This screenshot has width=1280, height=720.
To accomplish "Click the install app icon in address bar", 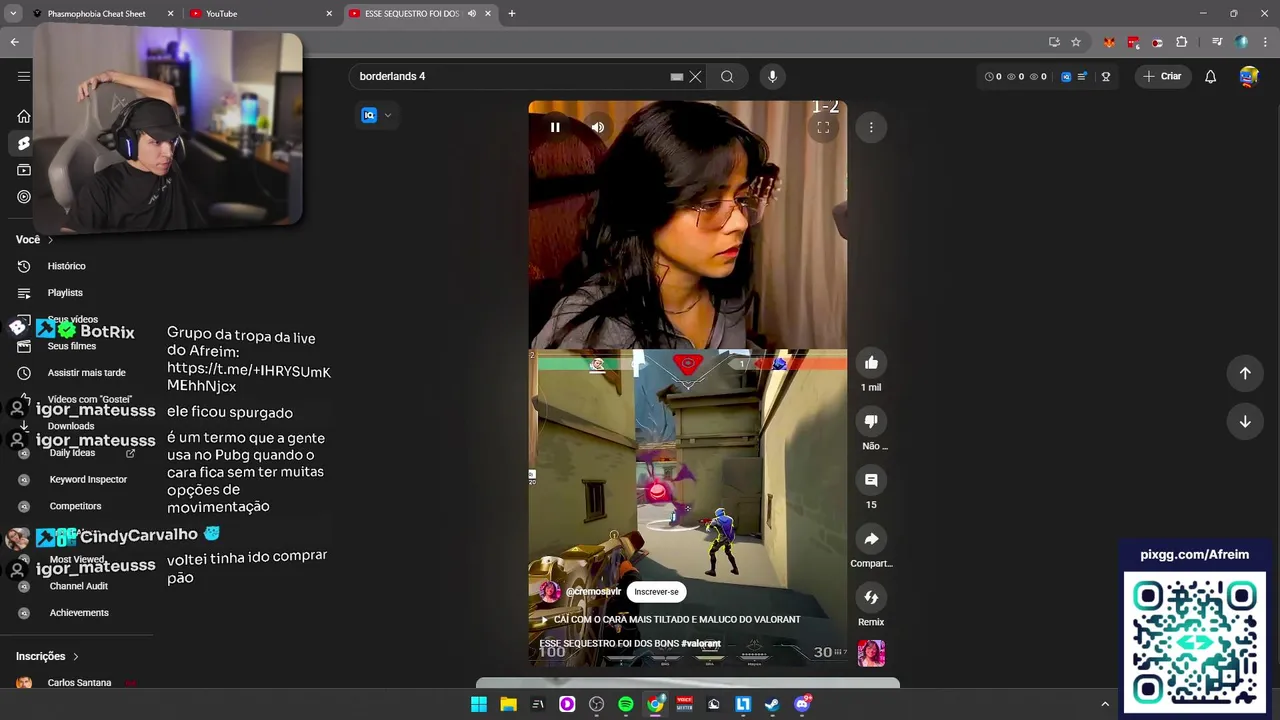I will (x=1054, y=42).
